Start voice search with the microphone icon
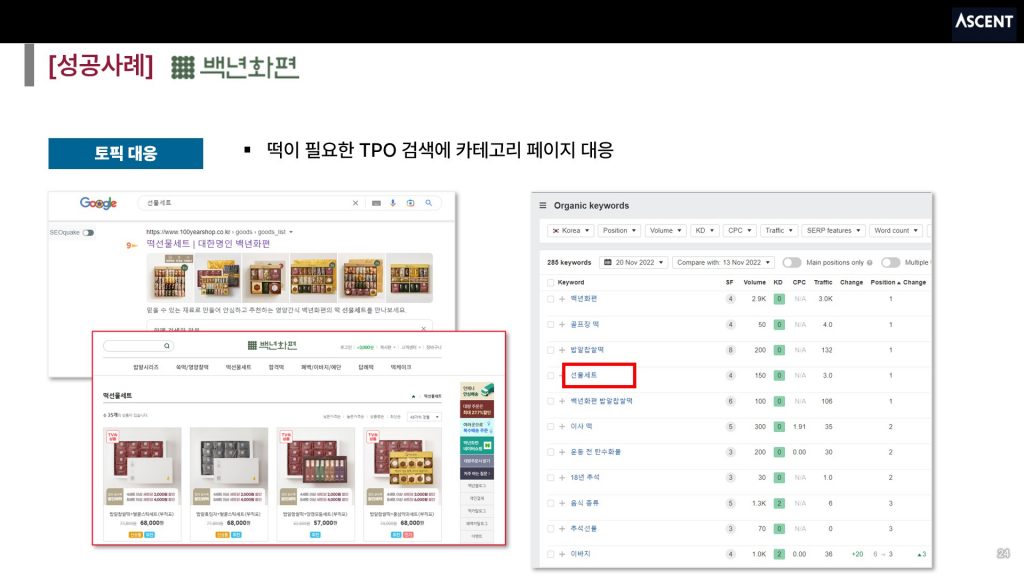Image resolution: width=1024 pixels, height=576 pixels. point(393,203)
